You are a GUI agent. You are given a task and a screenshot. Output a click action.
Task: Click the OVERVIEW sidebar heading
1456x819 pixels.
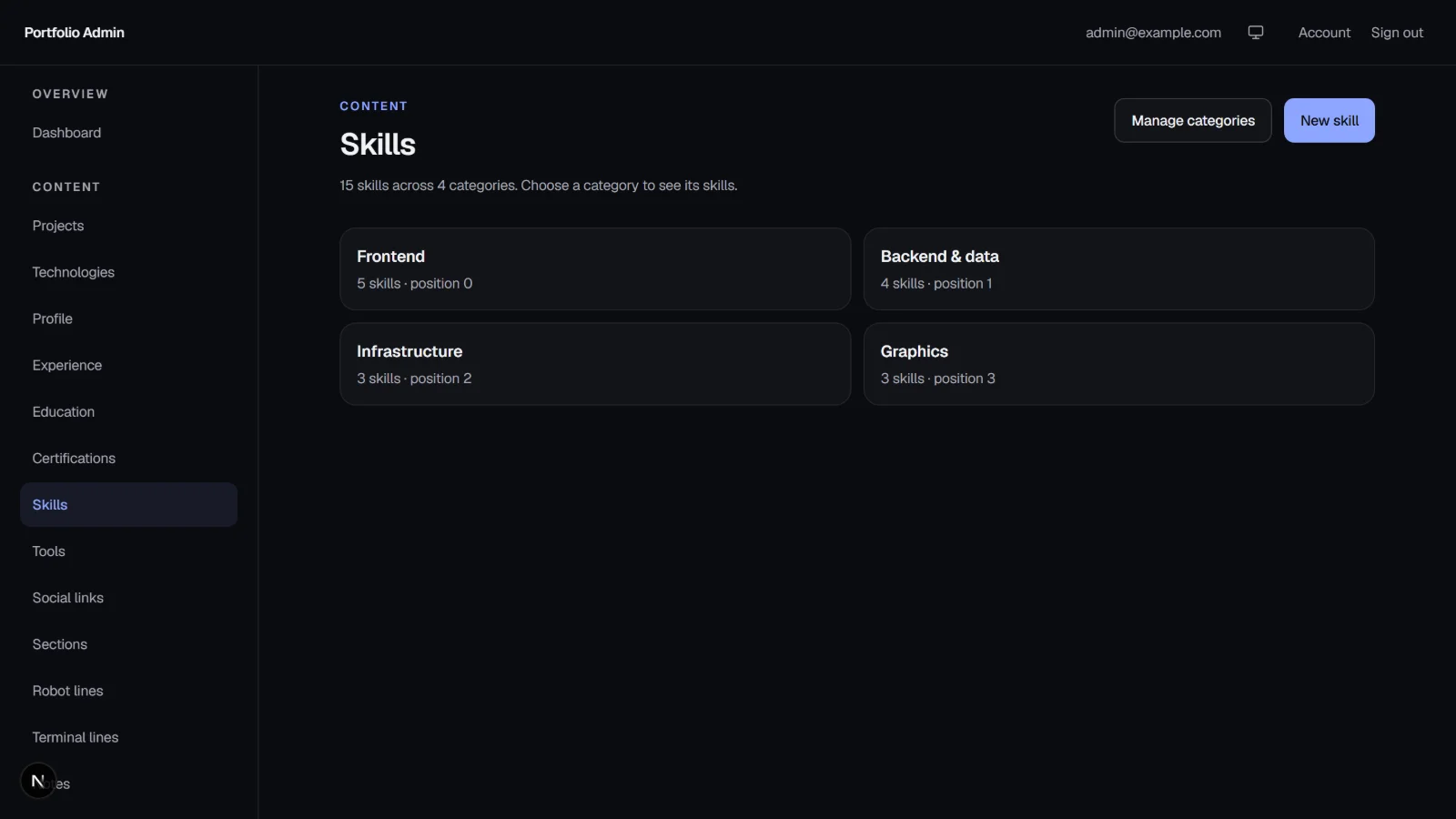coord(70,94)
